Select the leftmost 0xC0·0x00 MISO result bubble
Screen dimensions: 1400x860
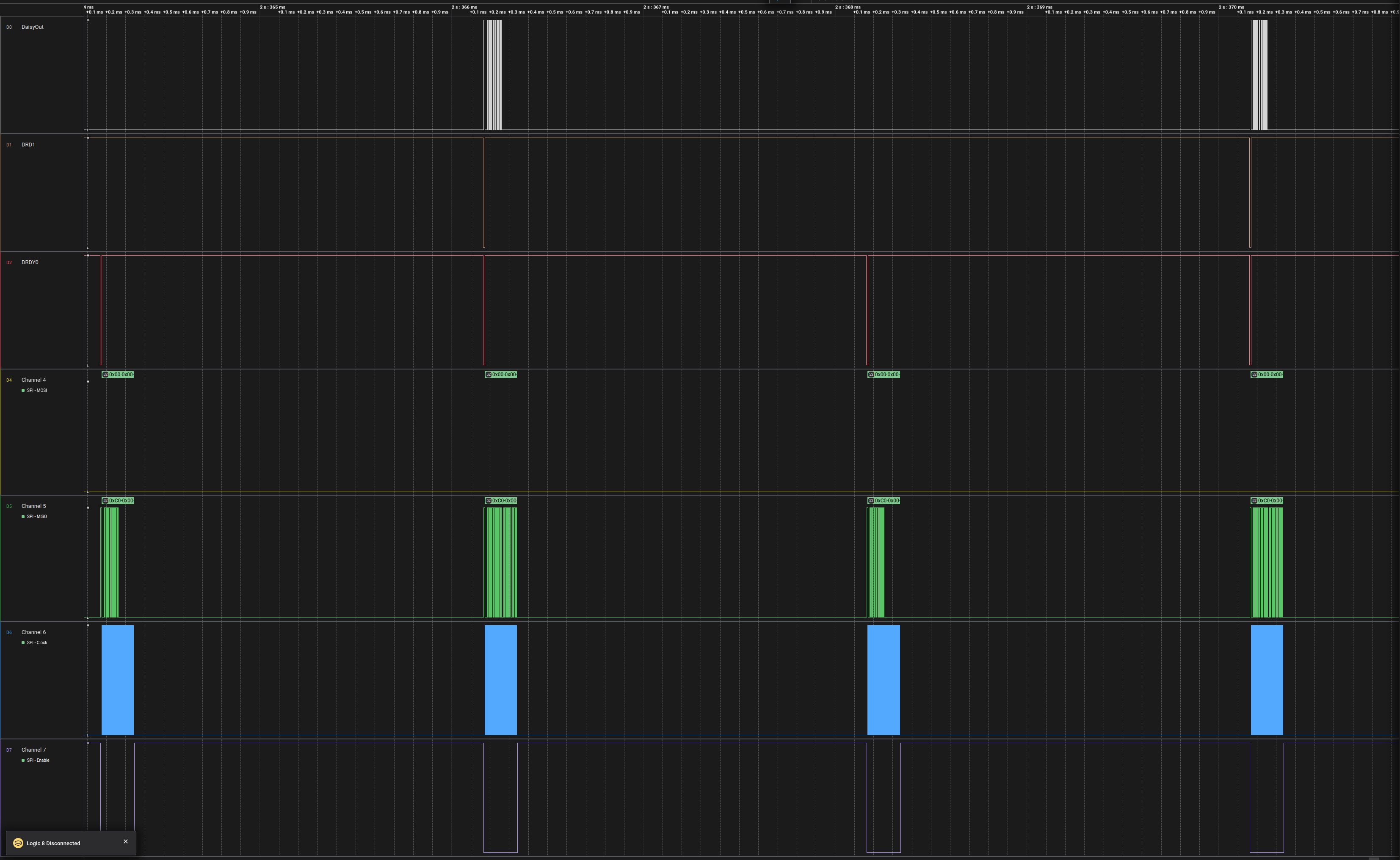118,501
